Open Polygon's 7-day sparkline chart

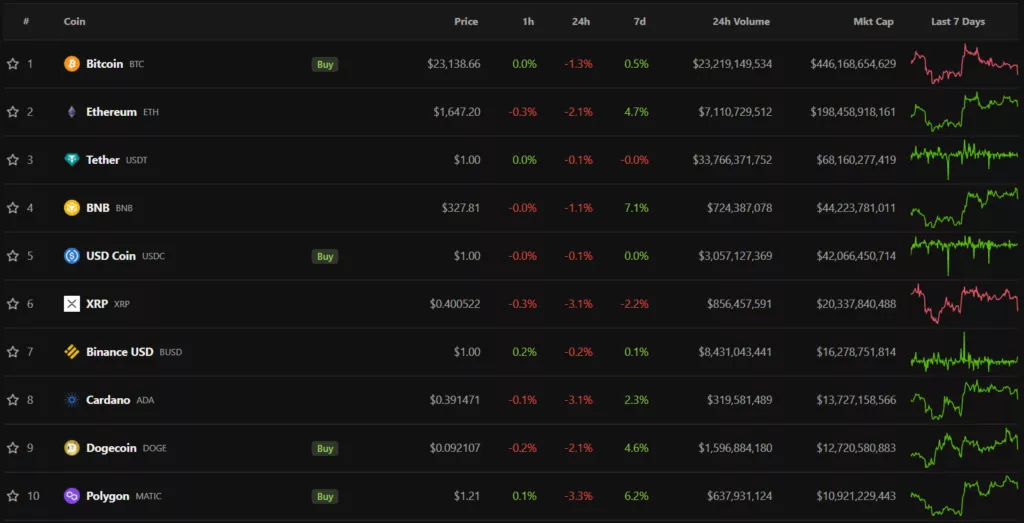coord(965,496)
